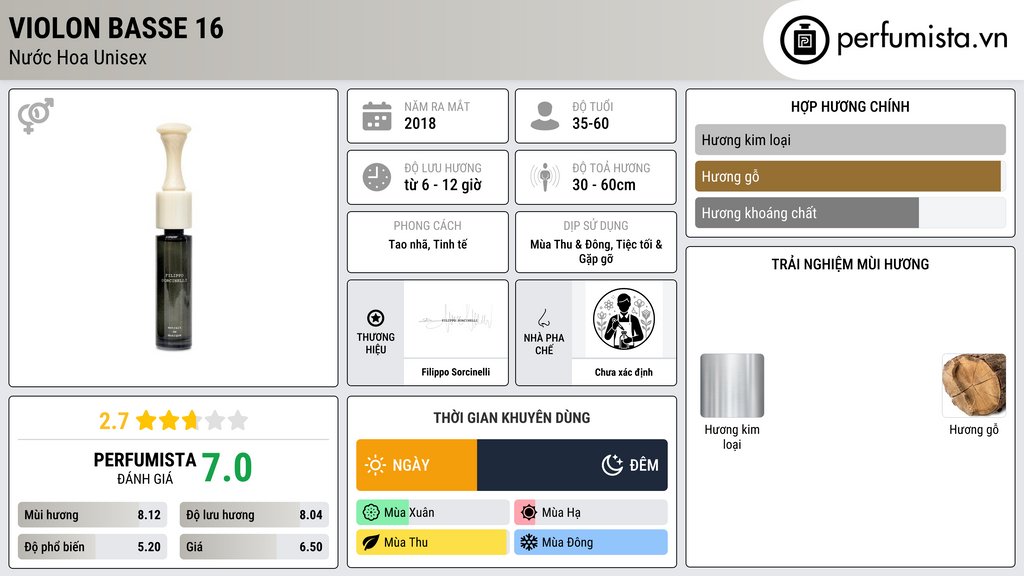1024x576 pixels.
Task: Click the Giá 6.50 score bar
Action: pyautogui.click(x=254, y=547)
